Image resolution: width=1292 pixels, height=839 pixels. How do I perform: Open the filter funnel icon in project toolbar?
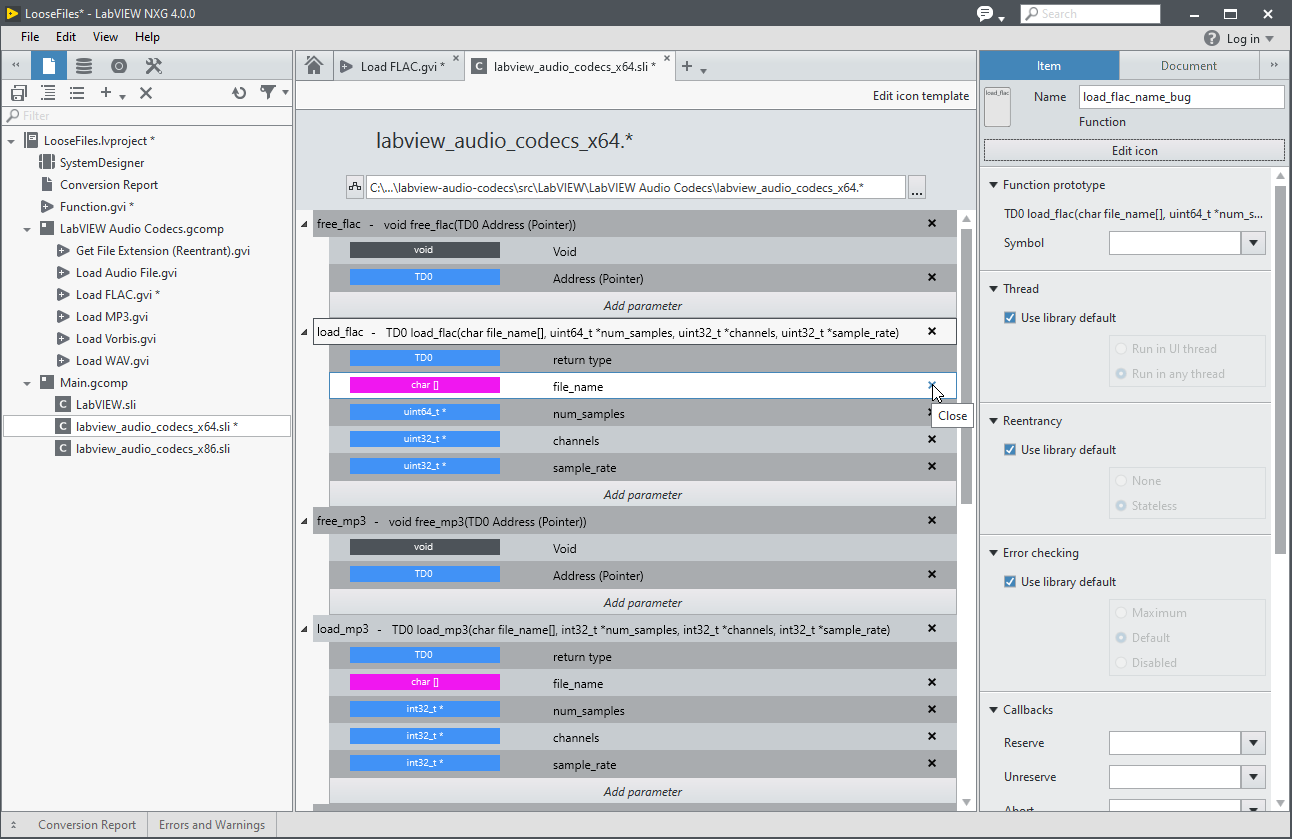point(268,92)
